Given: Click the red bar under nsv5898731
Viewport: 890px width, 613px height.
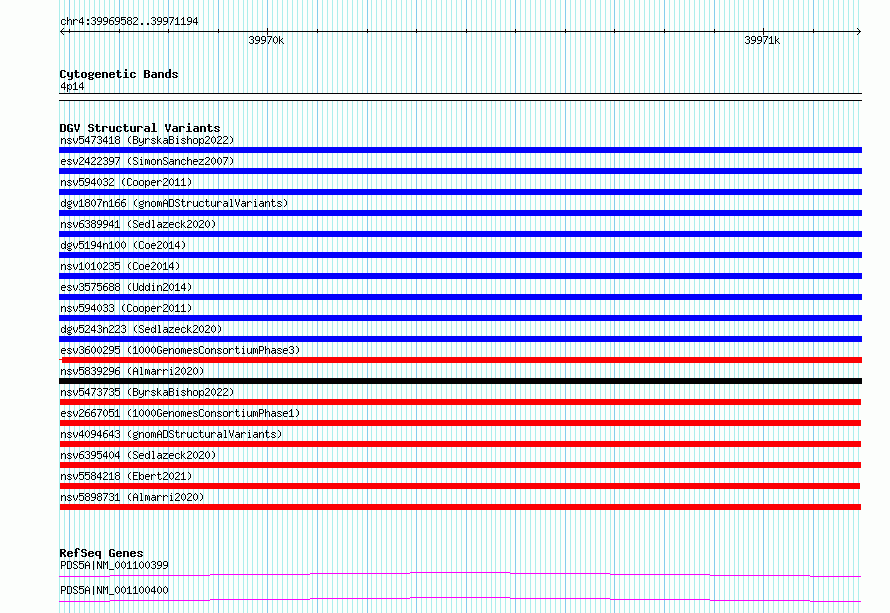Looking at the screenshot, I should point(460,507).
